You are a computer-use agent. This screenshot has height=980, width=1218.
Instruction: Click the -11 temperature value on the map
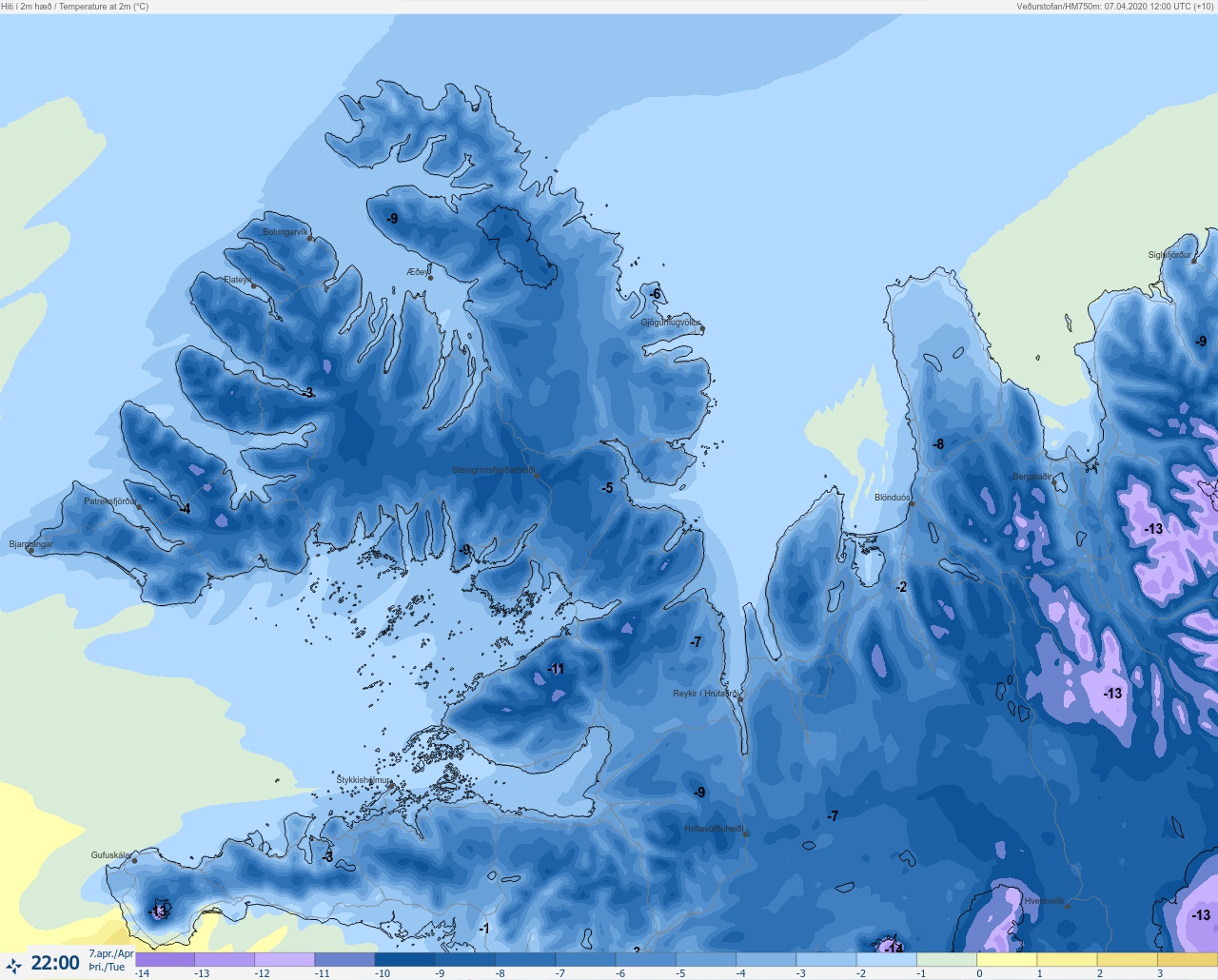pyautogui.click(x=556, y=669)
